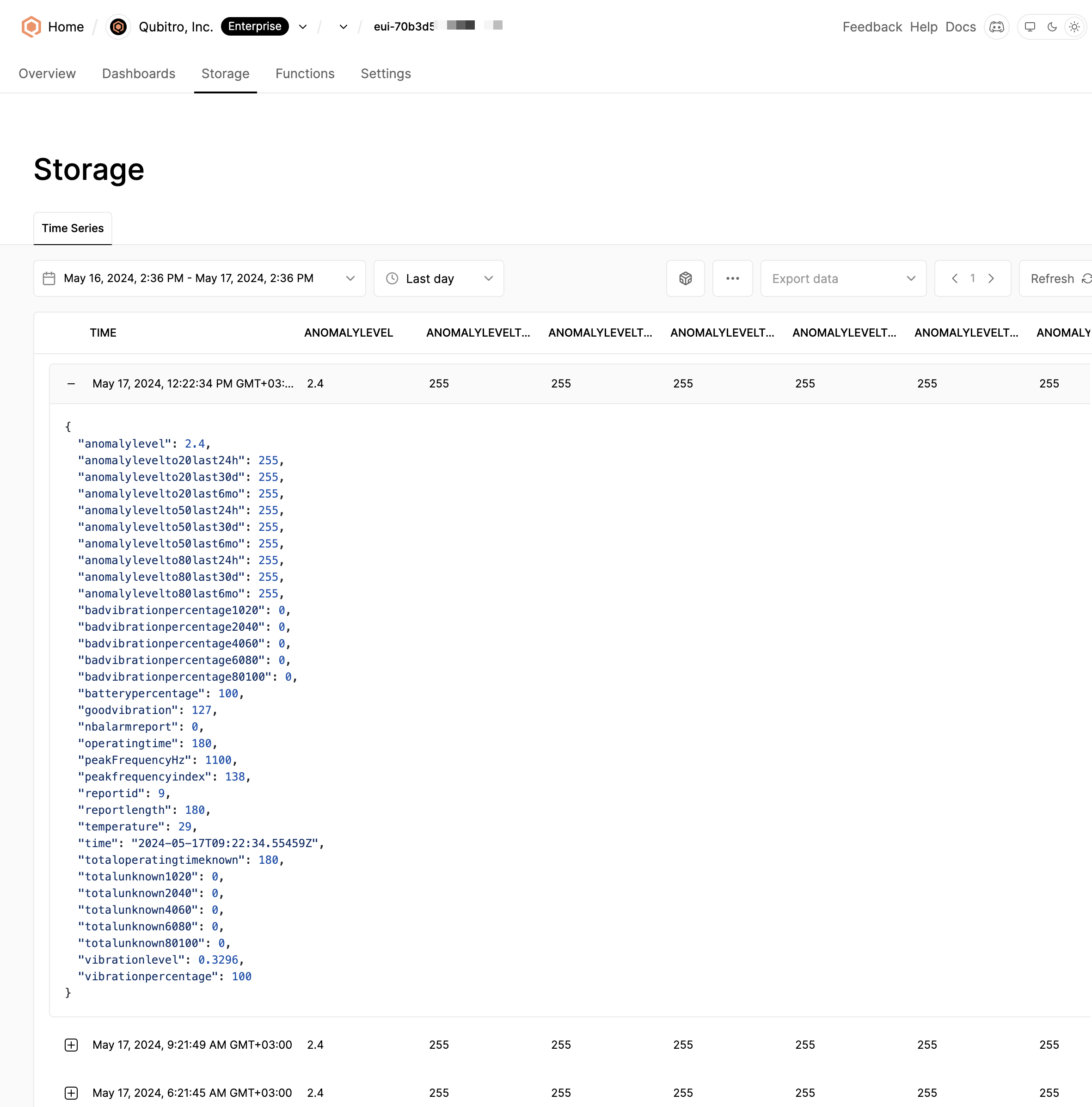Click the next page arrow
This screenshot has height=1107, width=1092.
click(x=992, y=278)
